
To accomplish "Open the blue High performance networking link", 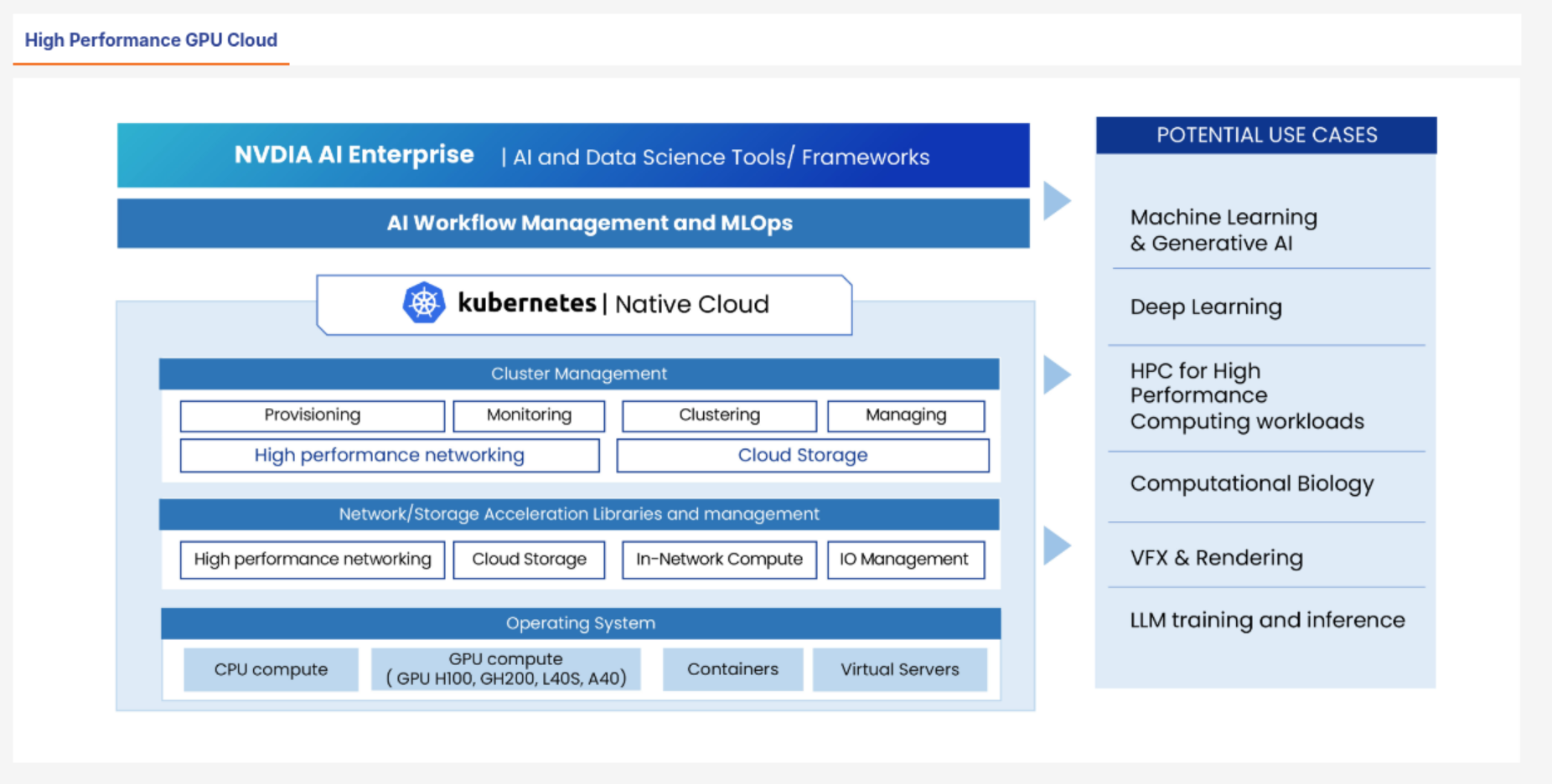I will click(389, 456).
